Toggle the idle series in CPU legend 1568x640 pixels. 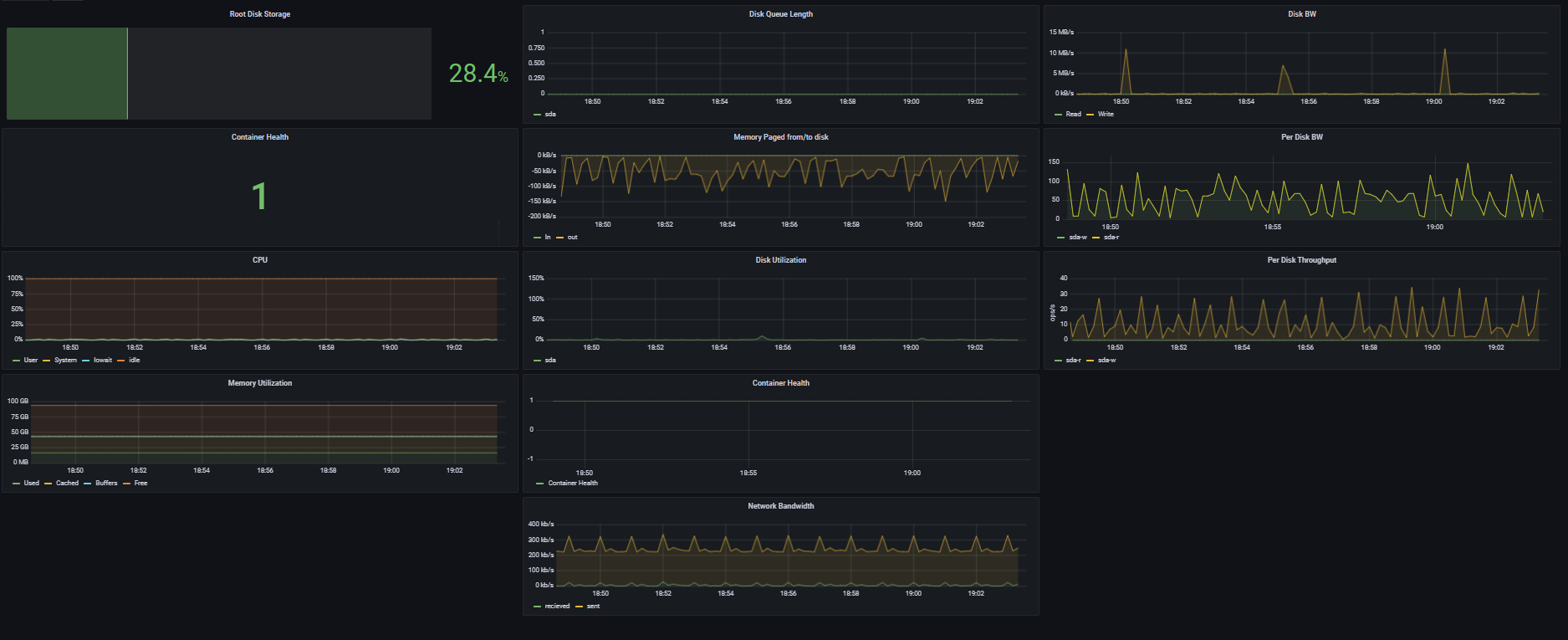pyautogui.click(x=134, y=361)
